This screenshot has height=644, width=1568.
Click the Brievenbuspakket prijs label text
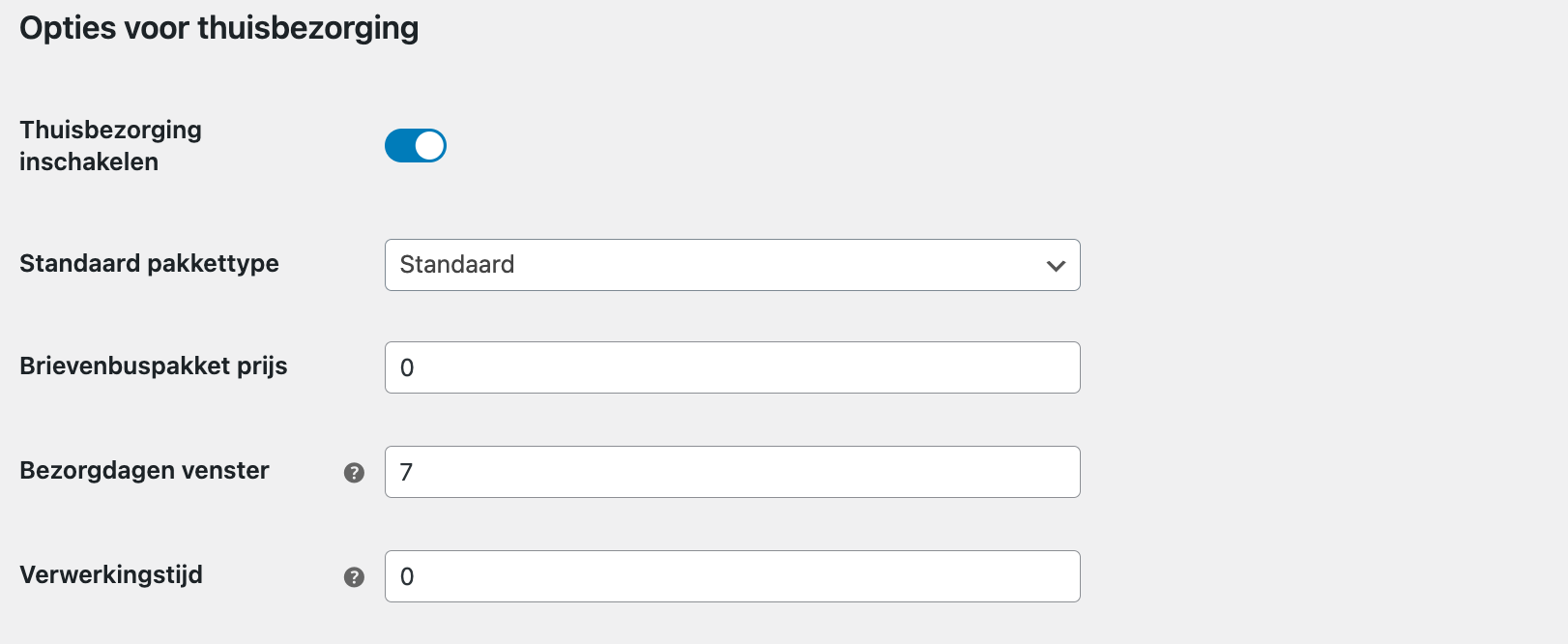[153, 366]
